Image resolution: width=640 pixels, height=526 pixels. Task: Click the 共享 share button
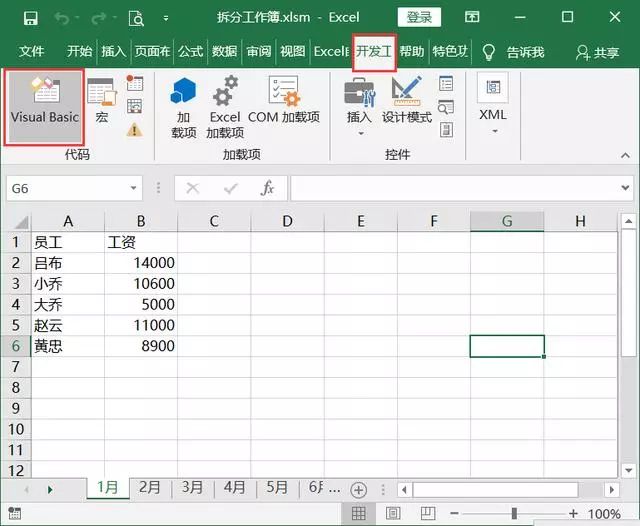coord(598,52)
